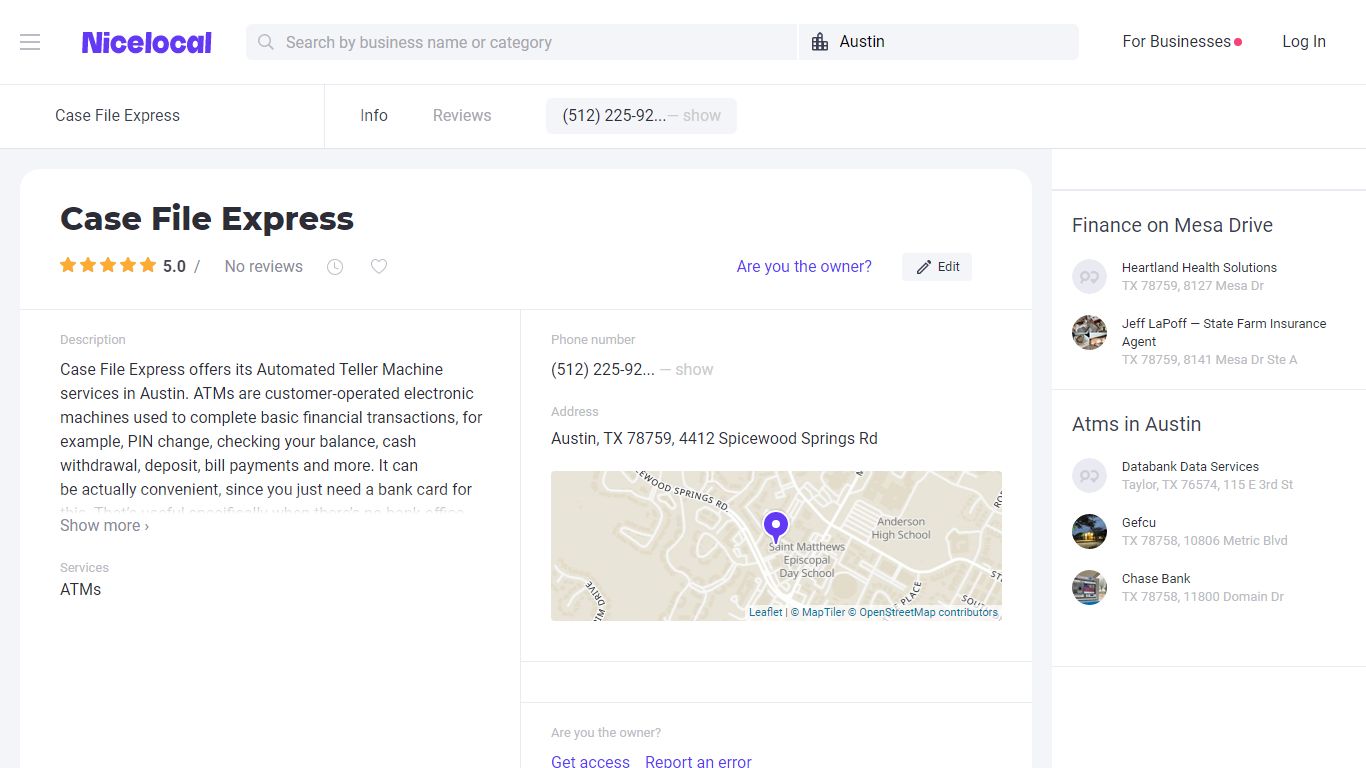The width and height of the screenshot is (1366, 768).
Task: Click Atms in Austin heading
Action: point(1136,425)
